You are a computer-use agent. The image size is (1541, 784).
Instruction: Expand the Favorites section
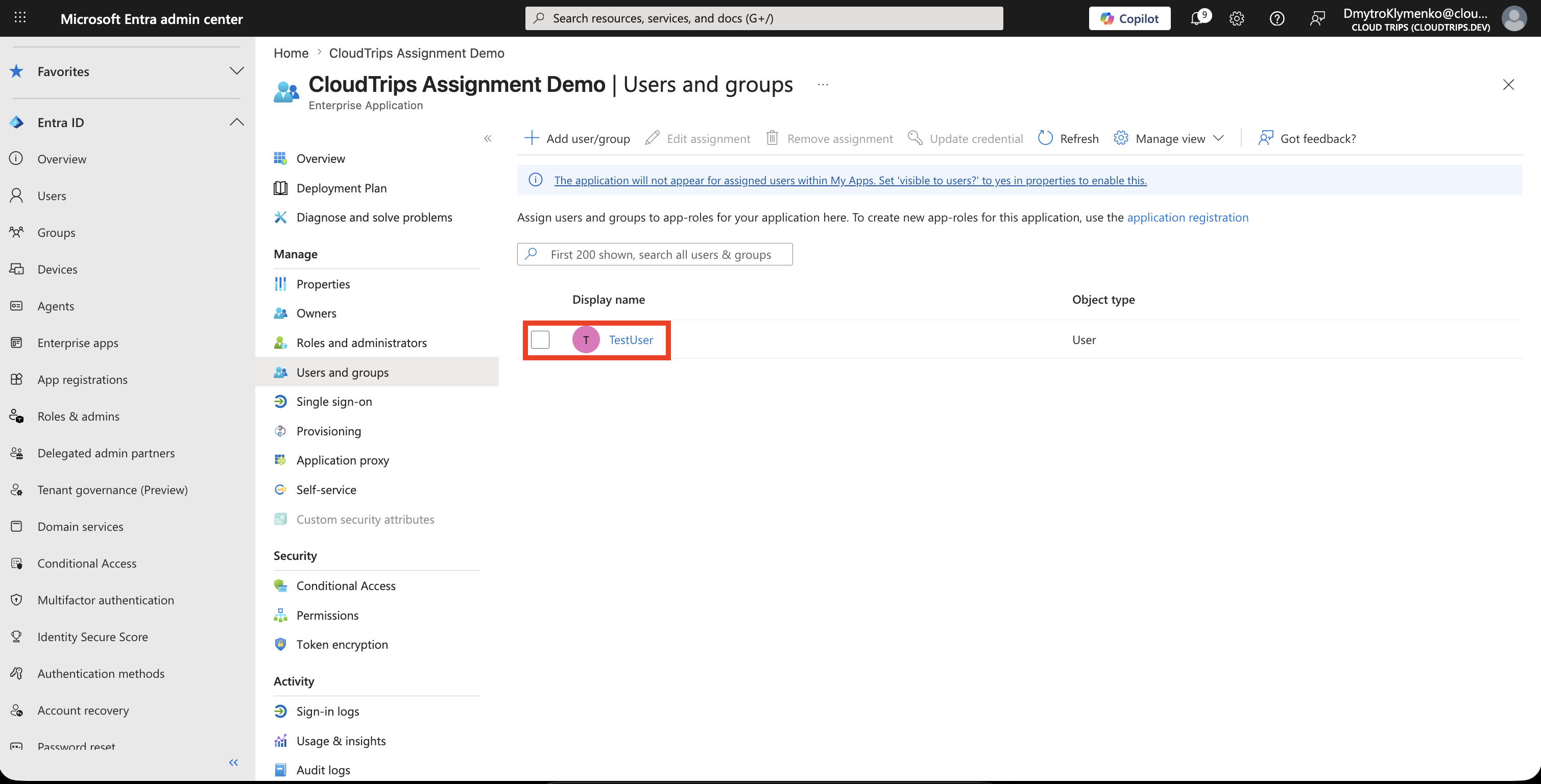pyautogui.click(x=236, y=71)
